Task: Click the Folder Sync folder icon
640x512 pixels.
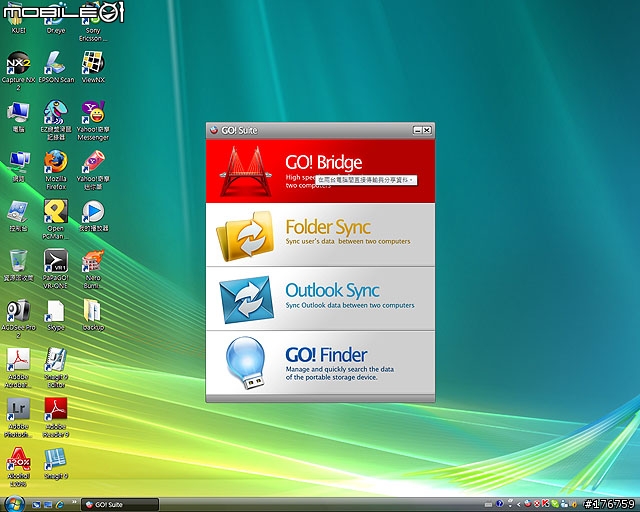Action: [x=245, y=236]
